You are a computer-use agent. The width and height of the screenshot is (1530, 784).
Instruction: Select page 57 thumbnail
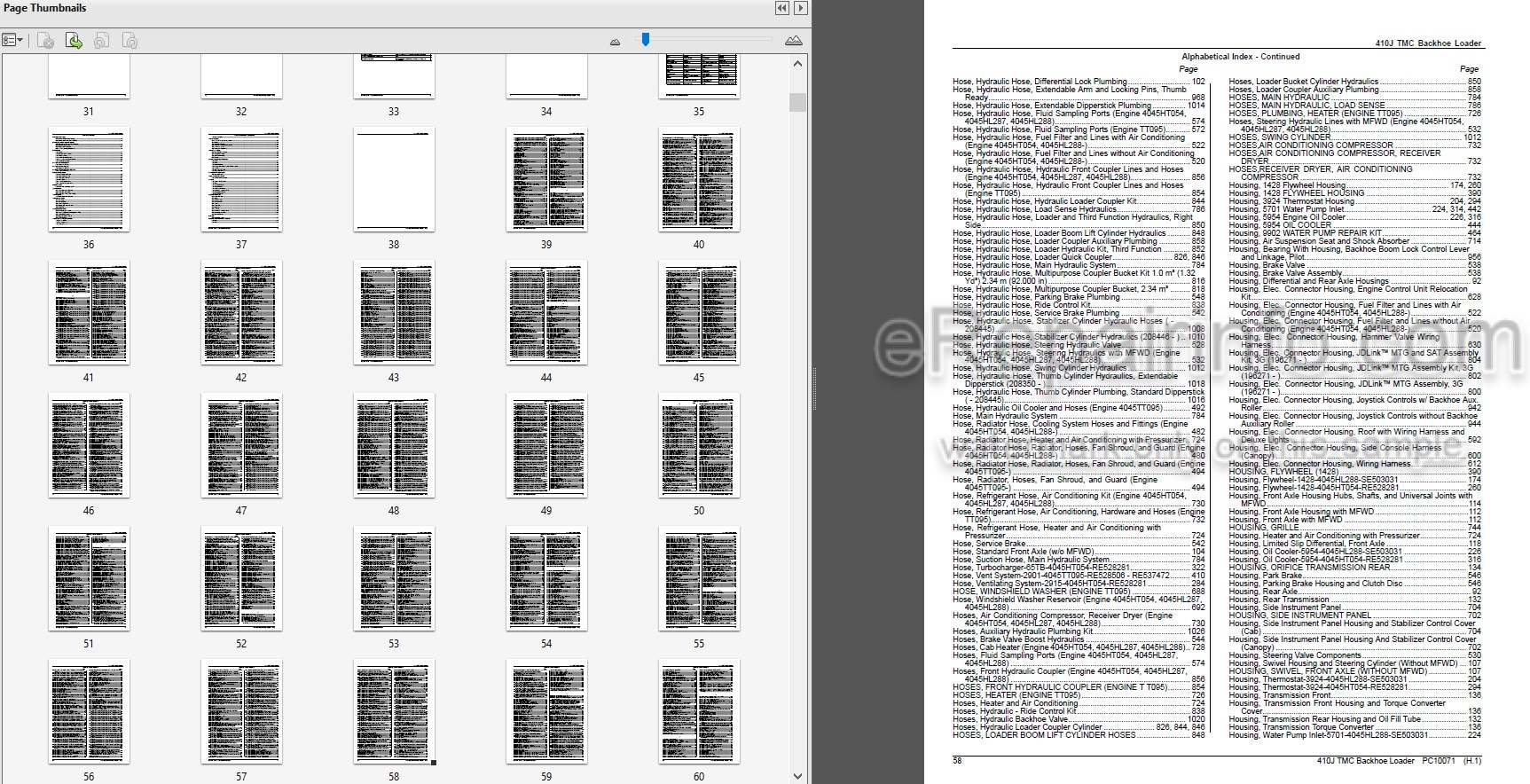(x=241, y=712)
